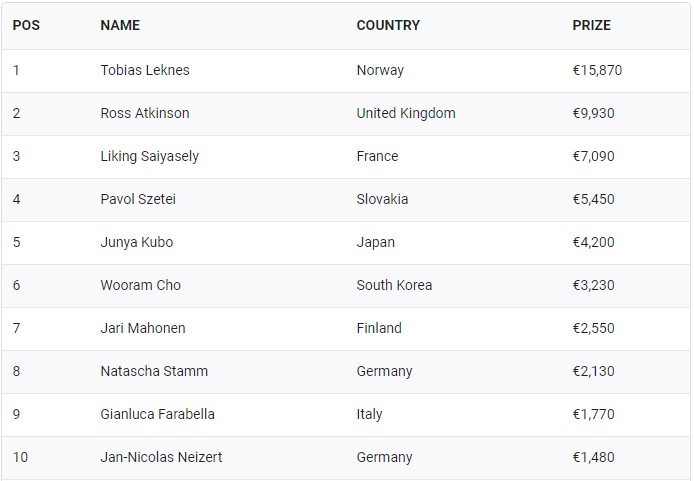Click on Natascha Stamm's name

coord(154,372)
